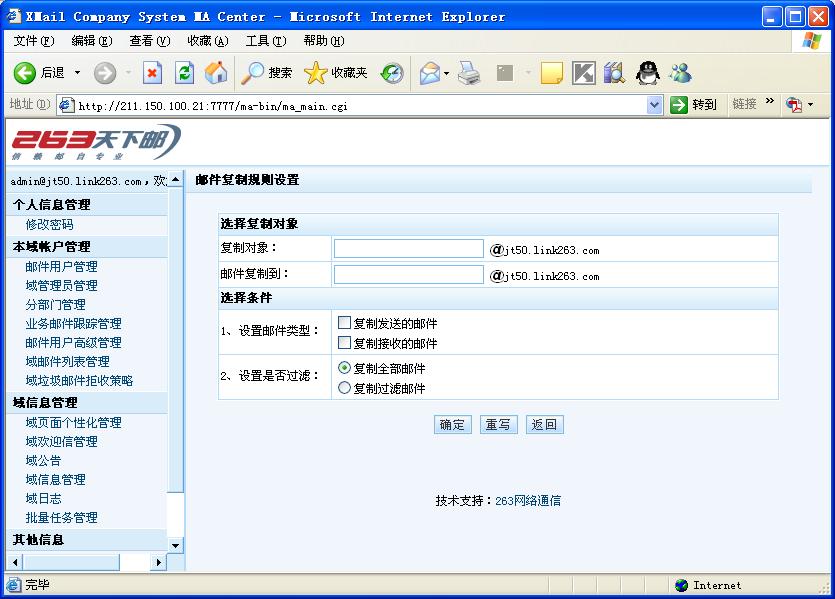This screenshot has width=835, height=599.
Task: Refresh the page with the toolbar icon
Action: pos(184,73)
